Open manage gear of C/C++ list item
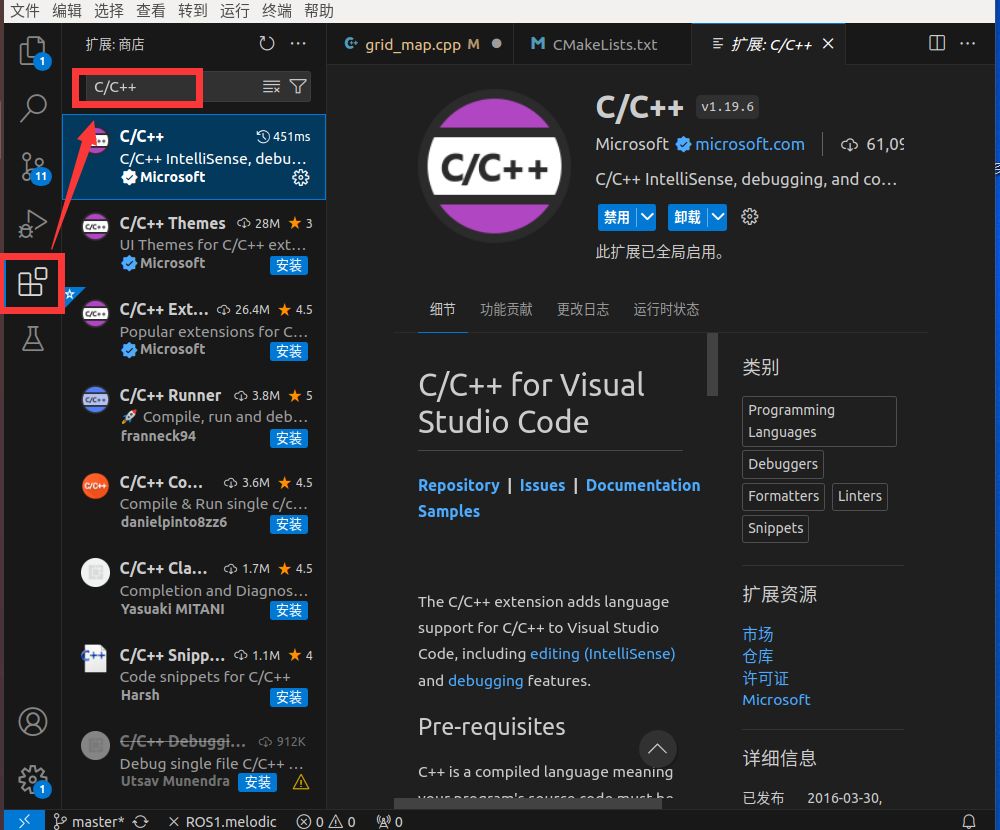 300,177
